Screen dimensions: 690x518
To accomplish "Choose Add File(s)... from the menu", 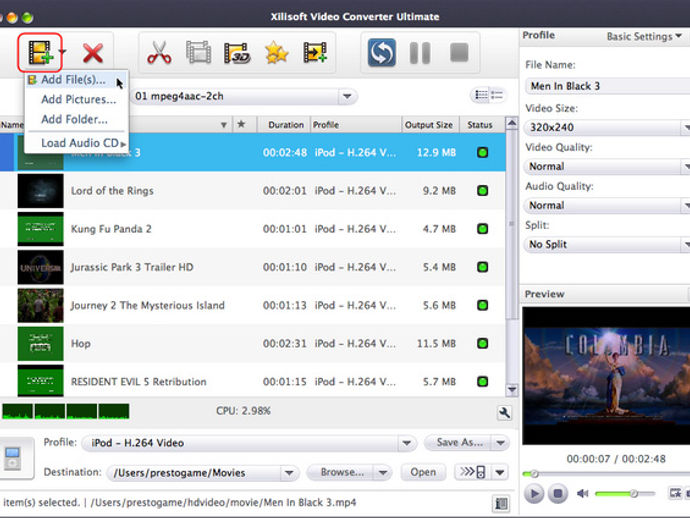I will coord(76,80).
